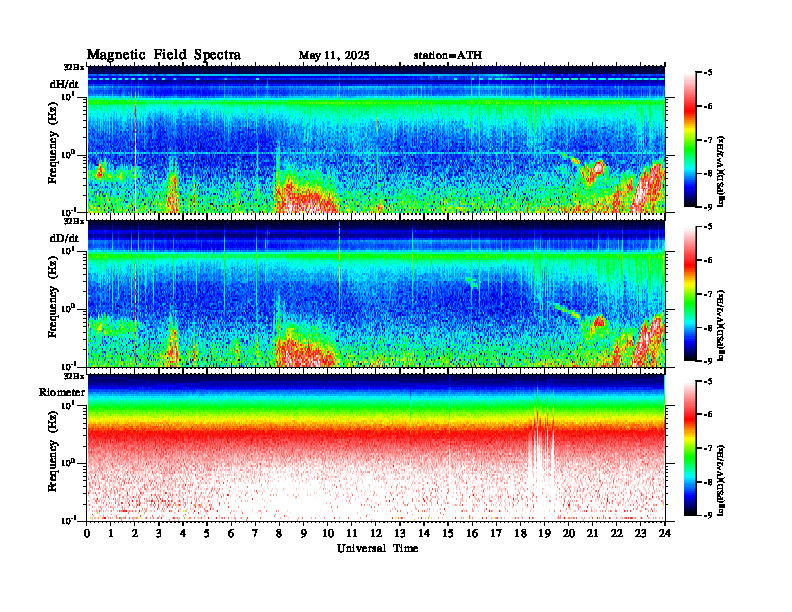This screenshot has width=792, height=612.
Task: Click hour tick label "2" on time axis
Action: [x=135, y=533]
